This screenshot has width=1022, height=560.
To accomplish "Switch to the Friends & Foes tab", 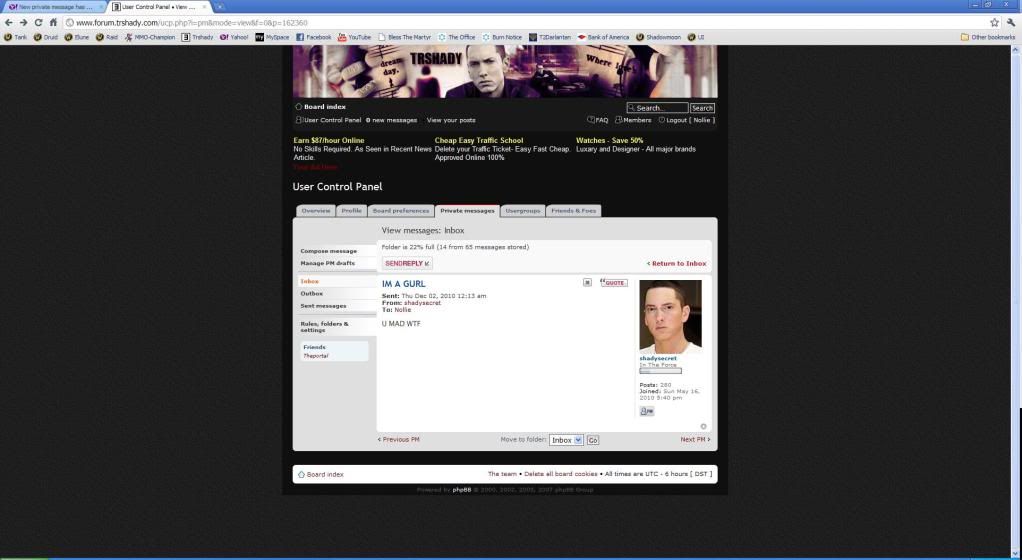I will click(574, 211).
